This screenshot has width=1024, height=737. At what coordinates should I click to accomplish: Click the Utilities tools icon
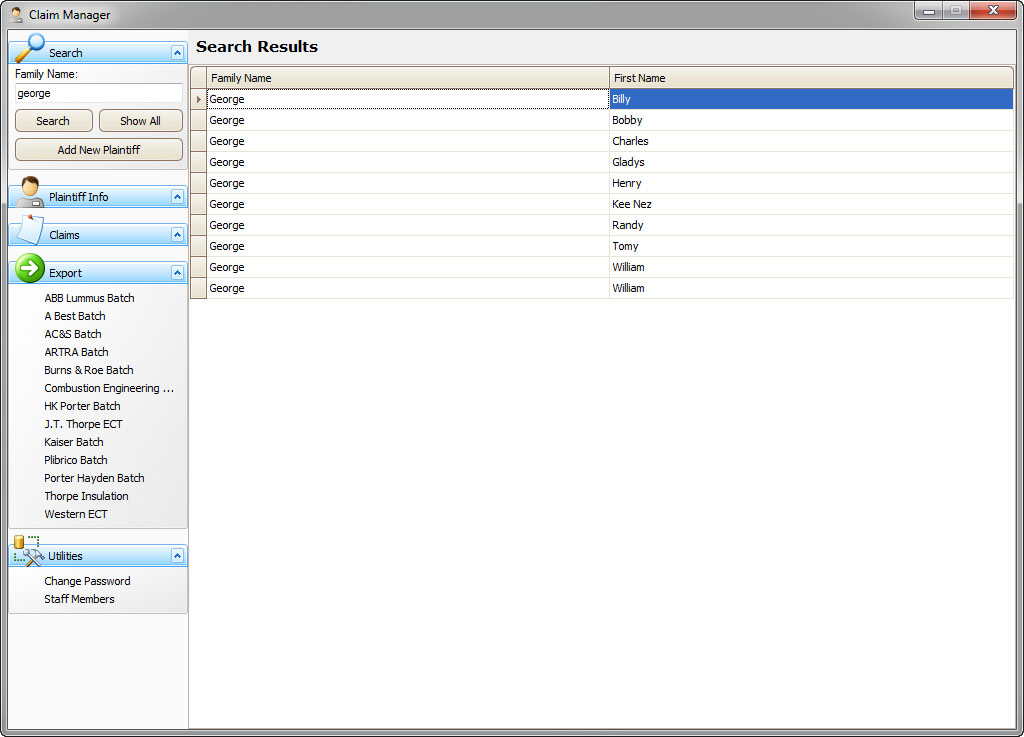point(28,551)
